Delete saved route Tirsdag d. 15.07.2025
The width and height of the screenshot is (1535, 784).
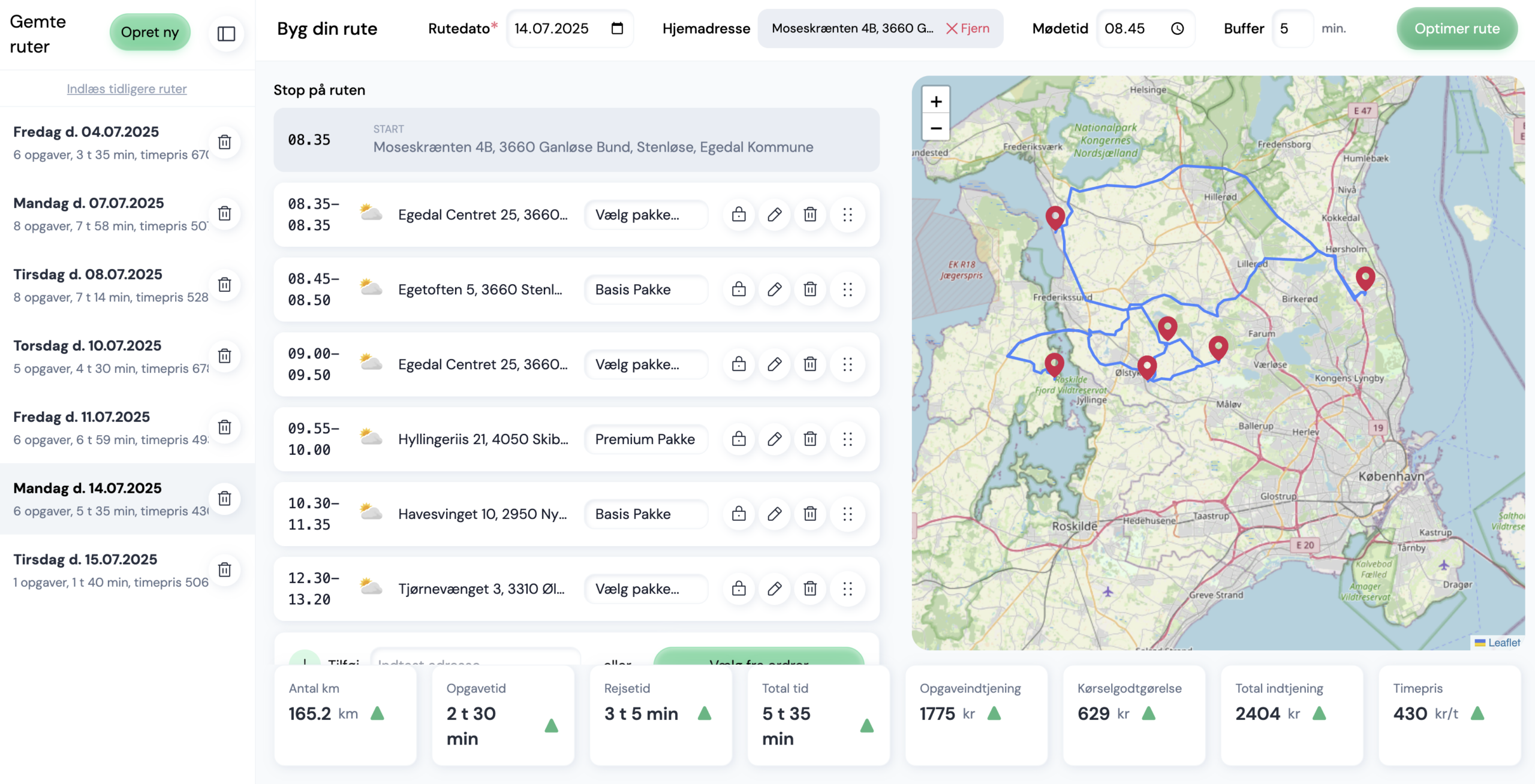[x=225, y=569]
